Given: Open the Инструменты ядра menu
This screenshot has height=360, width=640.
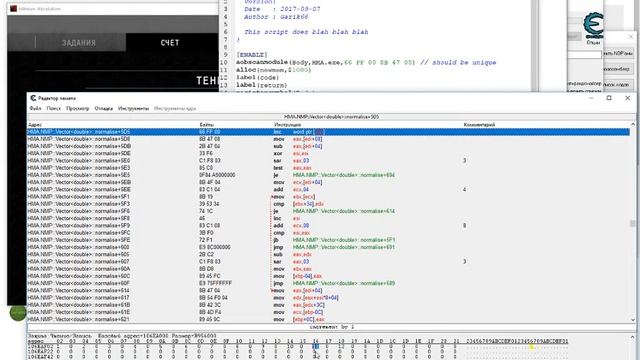Looking at the screenshot, I should point(175,109).
